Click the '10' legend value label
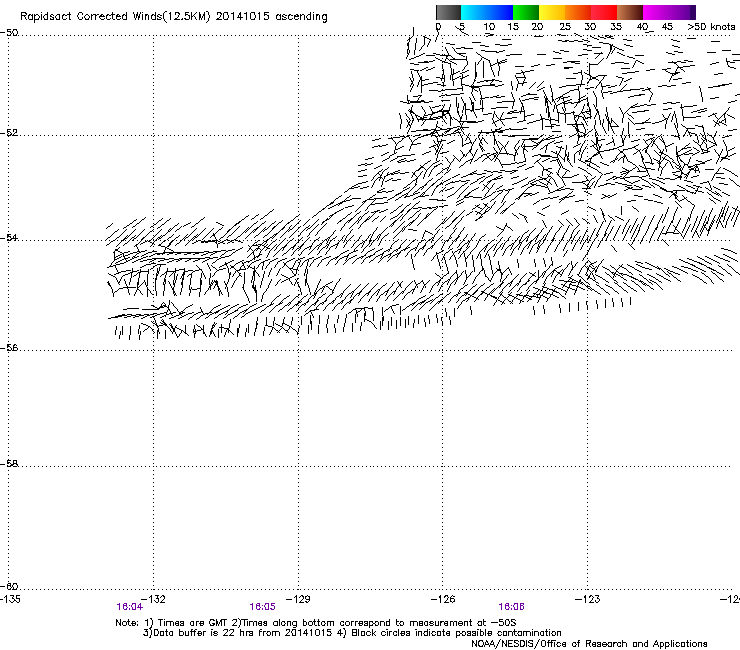This screenshot has width=740, height=650. [489, 27]
